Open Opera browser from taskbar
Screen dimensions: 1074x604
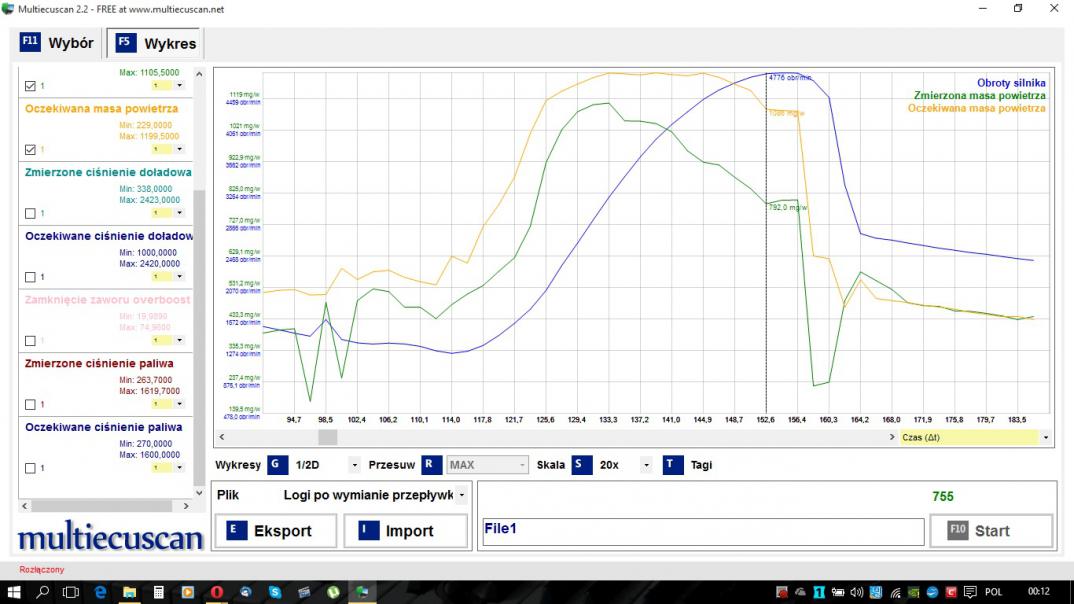point(216,592)
